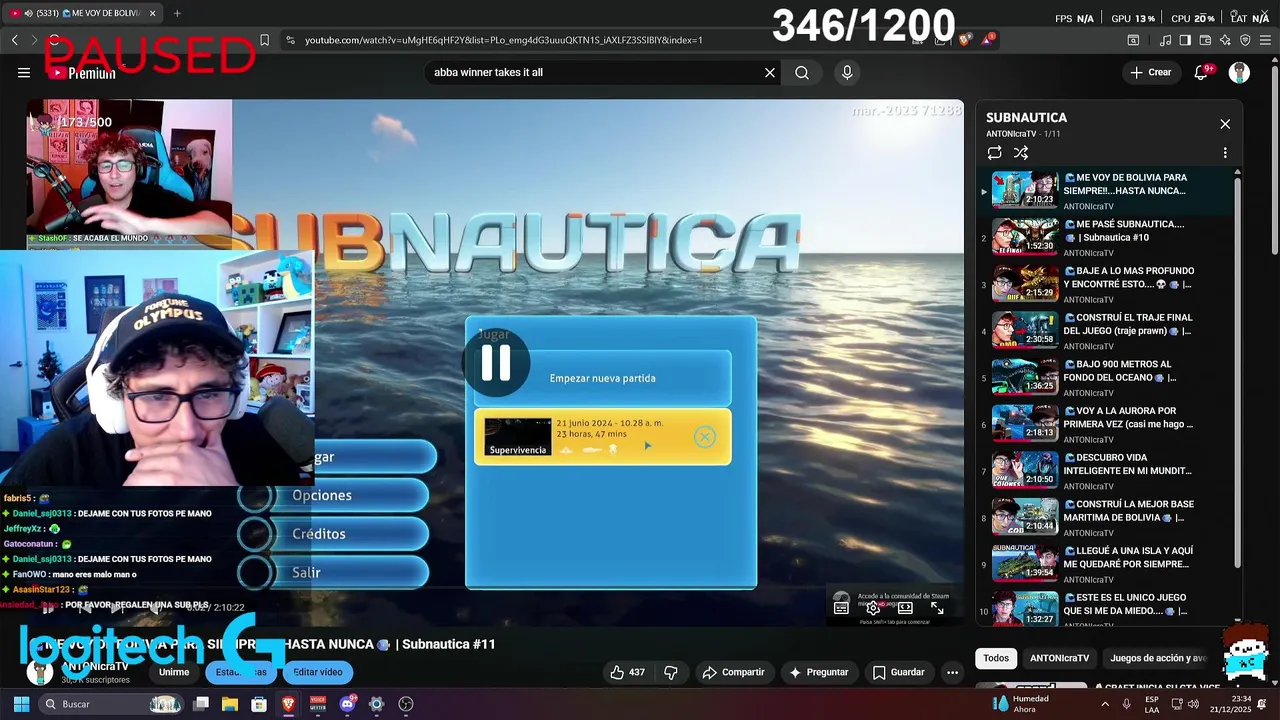Screen dimensions: 1280x720
Task: Open Brave Wallet icon
Action: [1205, 40]
